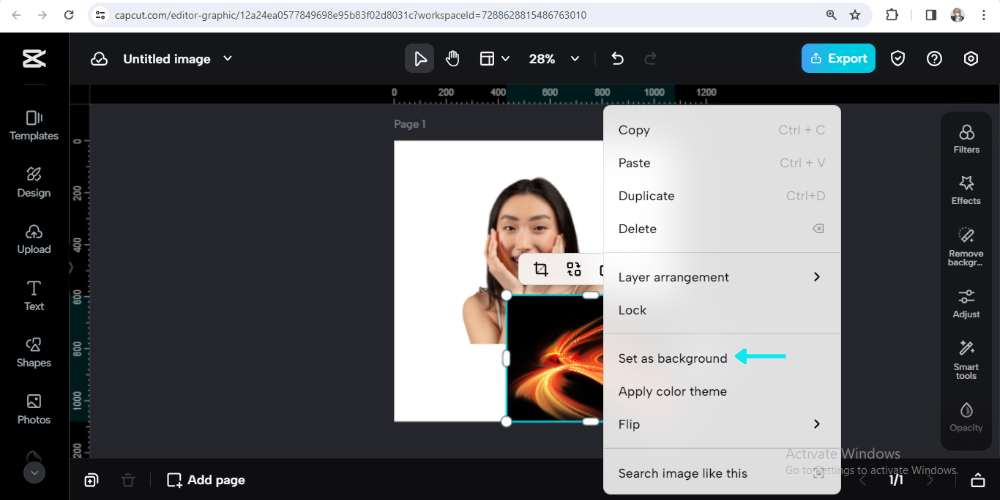Click the shield privacy icon
Image resolution: width=1000 pixels, height=500 pixels.
point(898,59)
